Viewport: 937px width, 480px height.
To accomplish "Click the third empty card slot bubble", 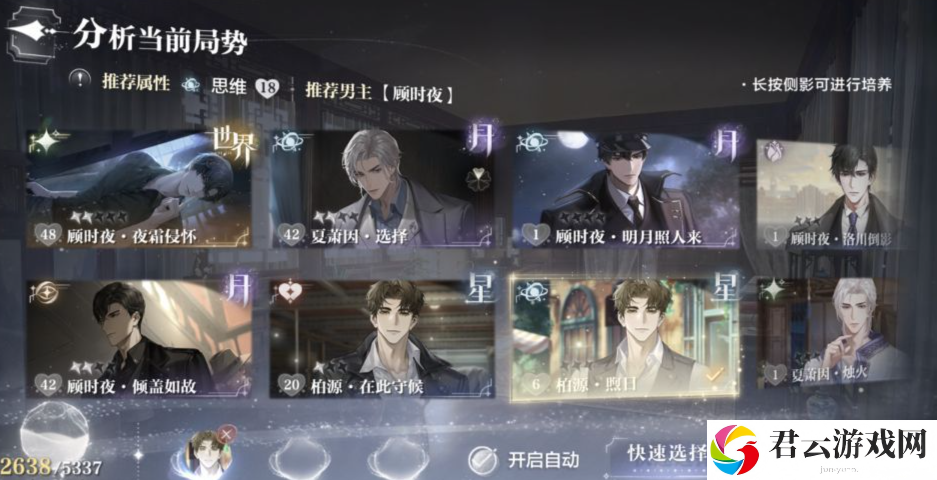I will point(397,457).
